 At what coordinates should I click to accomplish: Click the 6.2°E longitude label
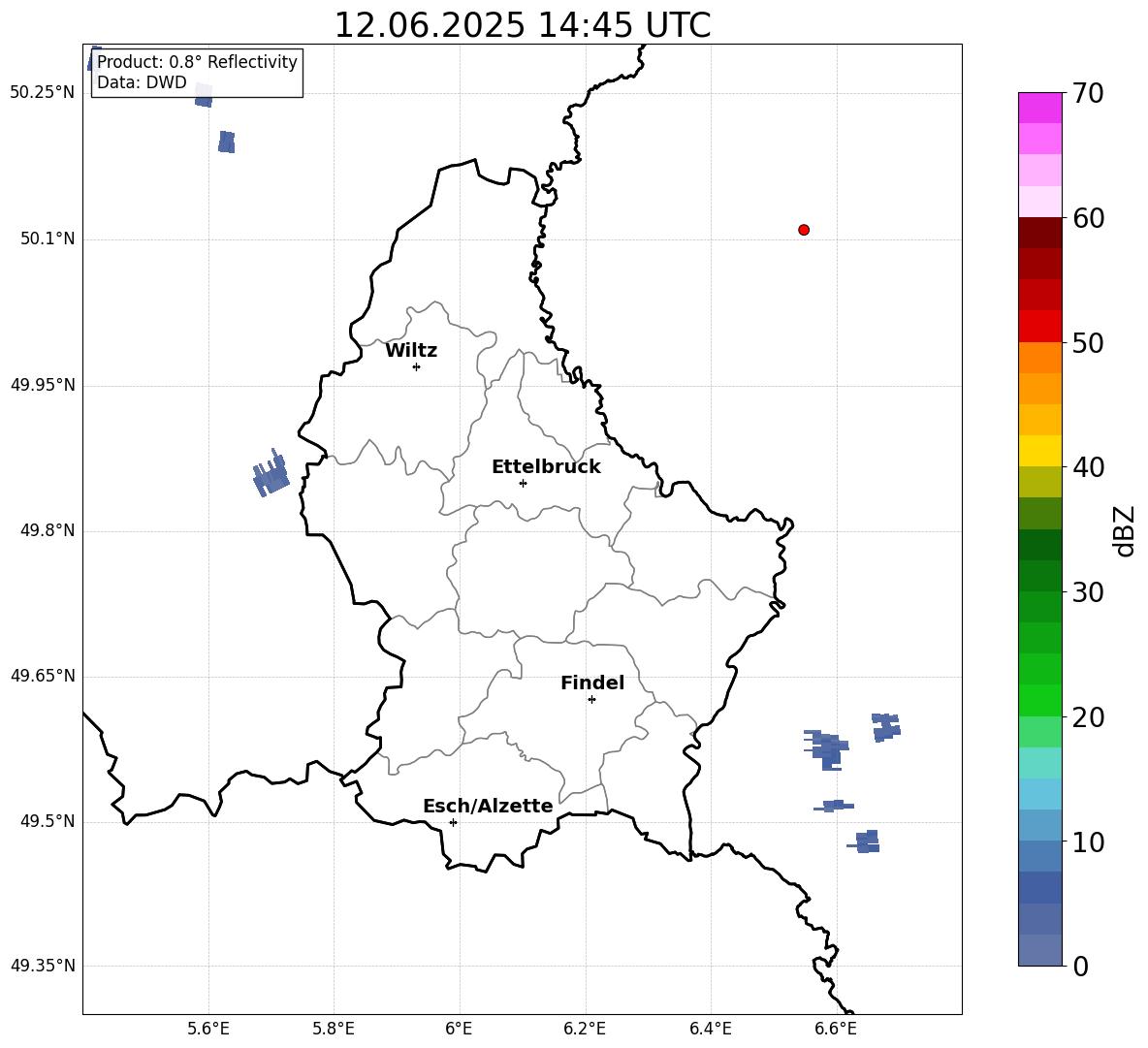coord(585,1029)
